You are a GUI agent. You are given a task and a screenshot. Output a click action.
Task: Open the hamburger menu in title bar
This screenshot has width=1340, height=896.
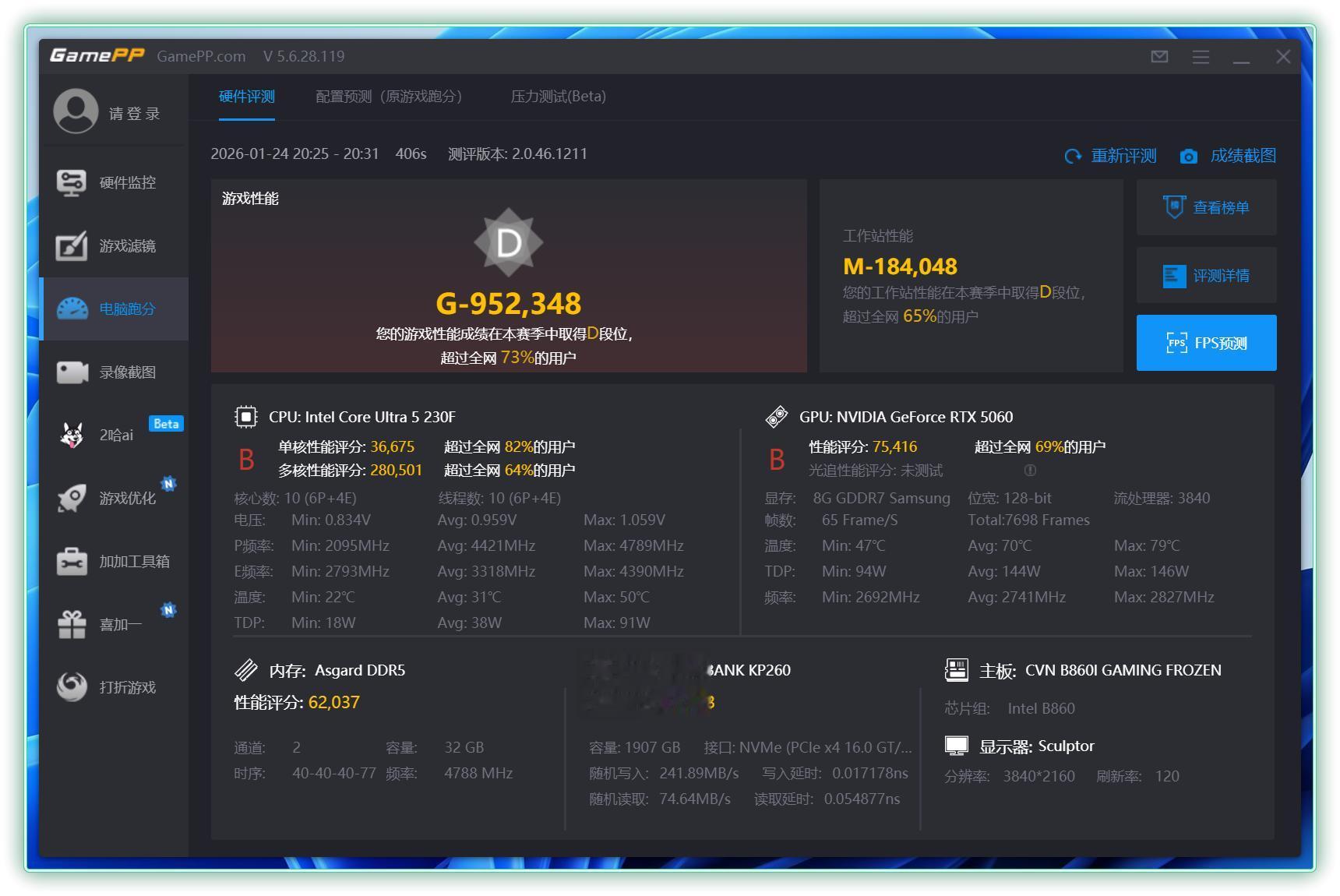click(x=1201, y=56)
